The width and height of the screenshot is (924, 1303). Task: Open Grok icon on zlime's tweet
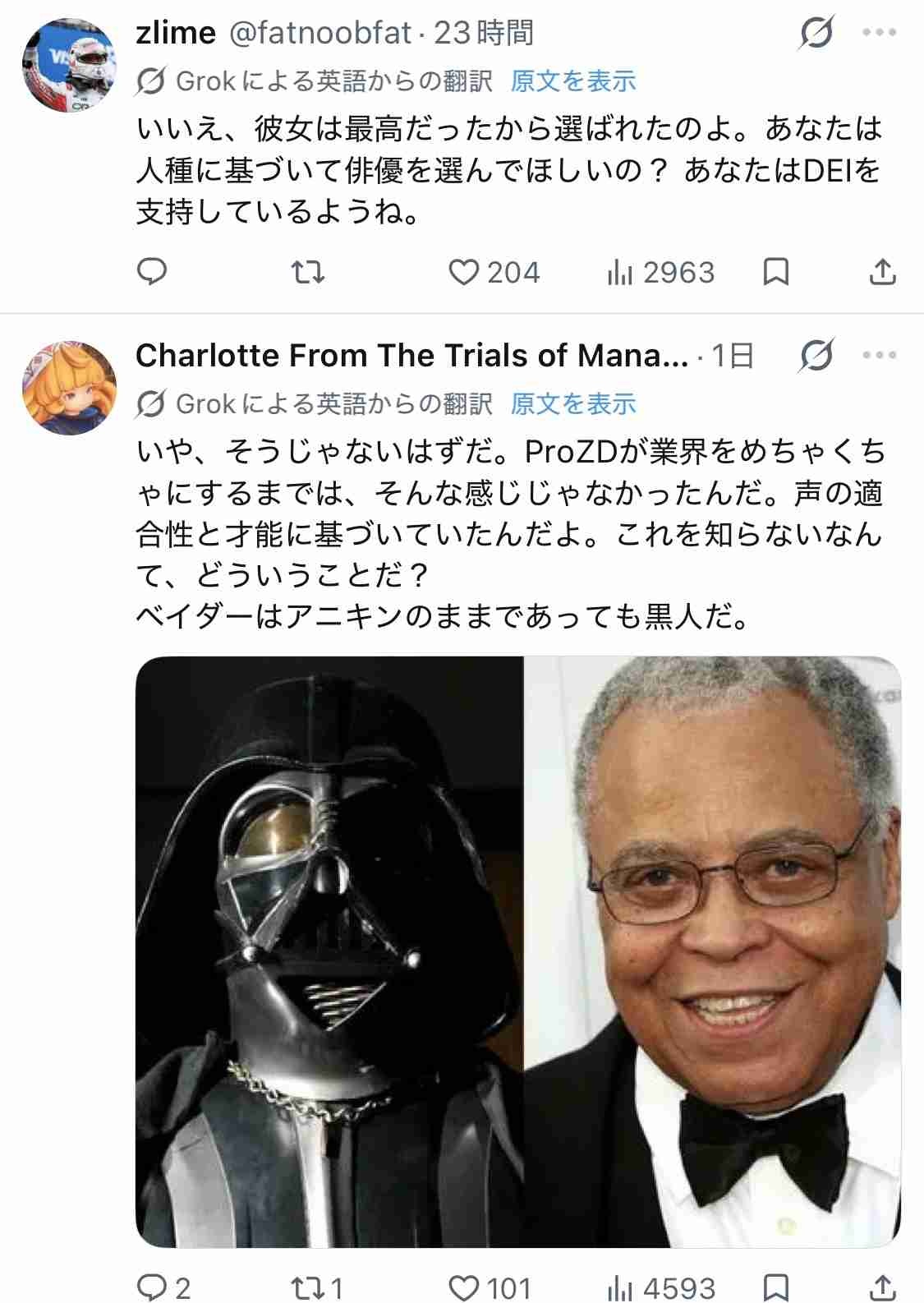point(817,34)
